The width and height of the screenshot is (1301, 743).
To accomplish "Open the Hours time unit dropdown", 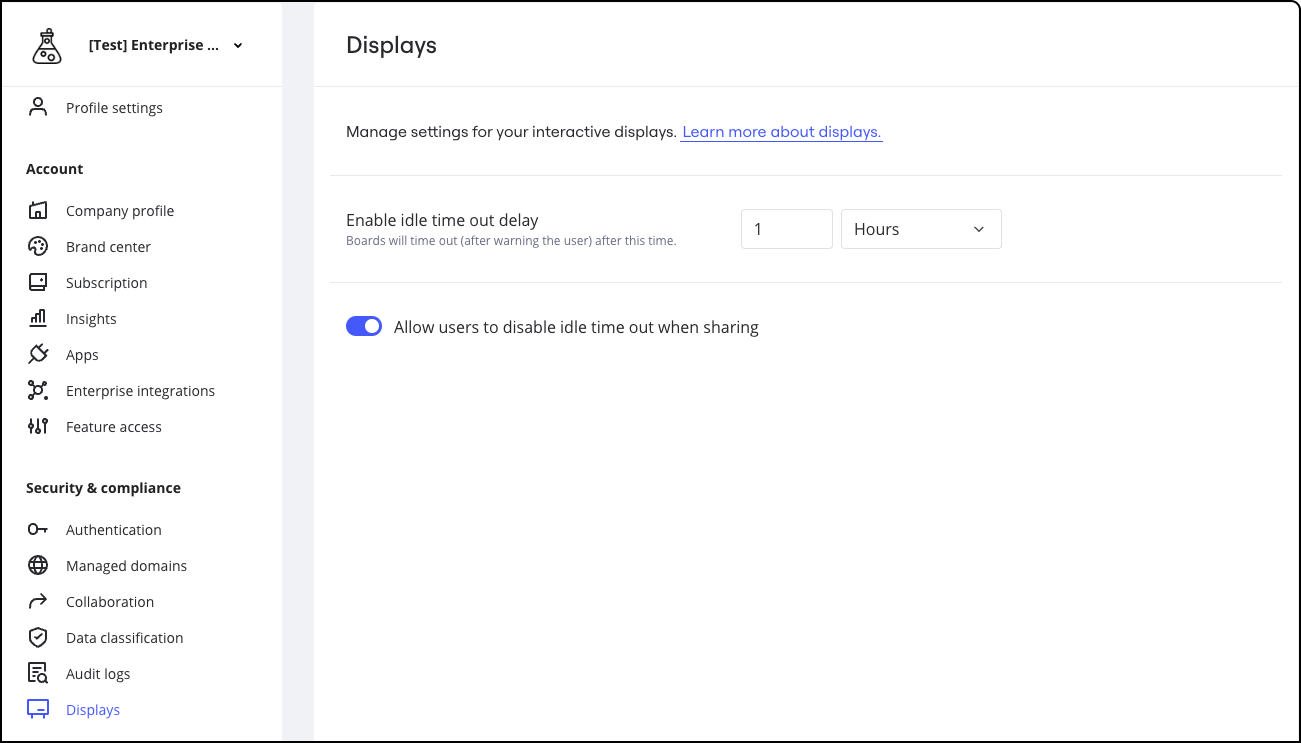I will (920, 229).
